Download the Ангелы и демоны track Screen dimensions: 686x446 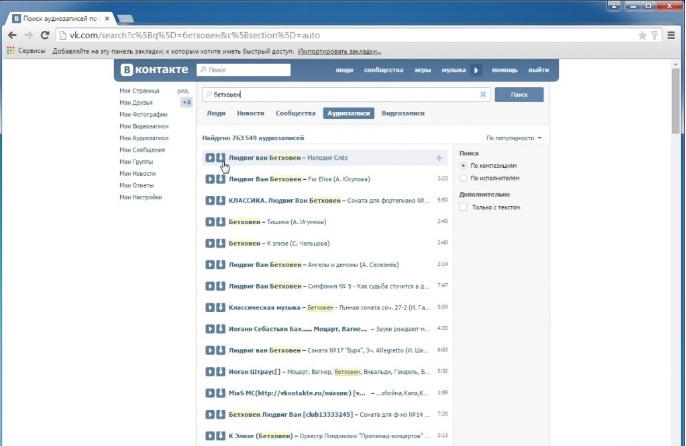coord(221,265)
